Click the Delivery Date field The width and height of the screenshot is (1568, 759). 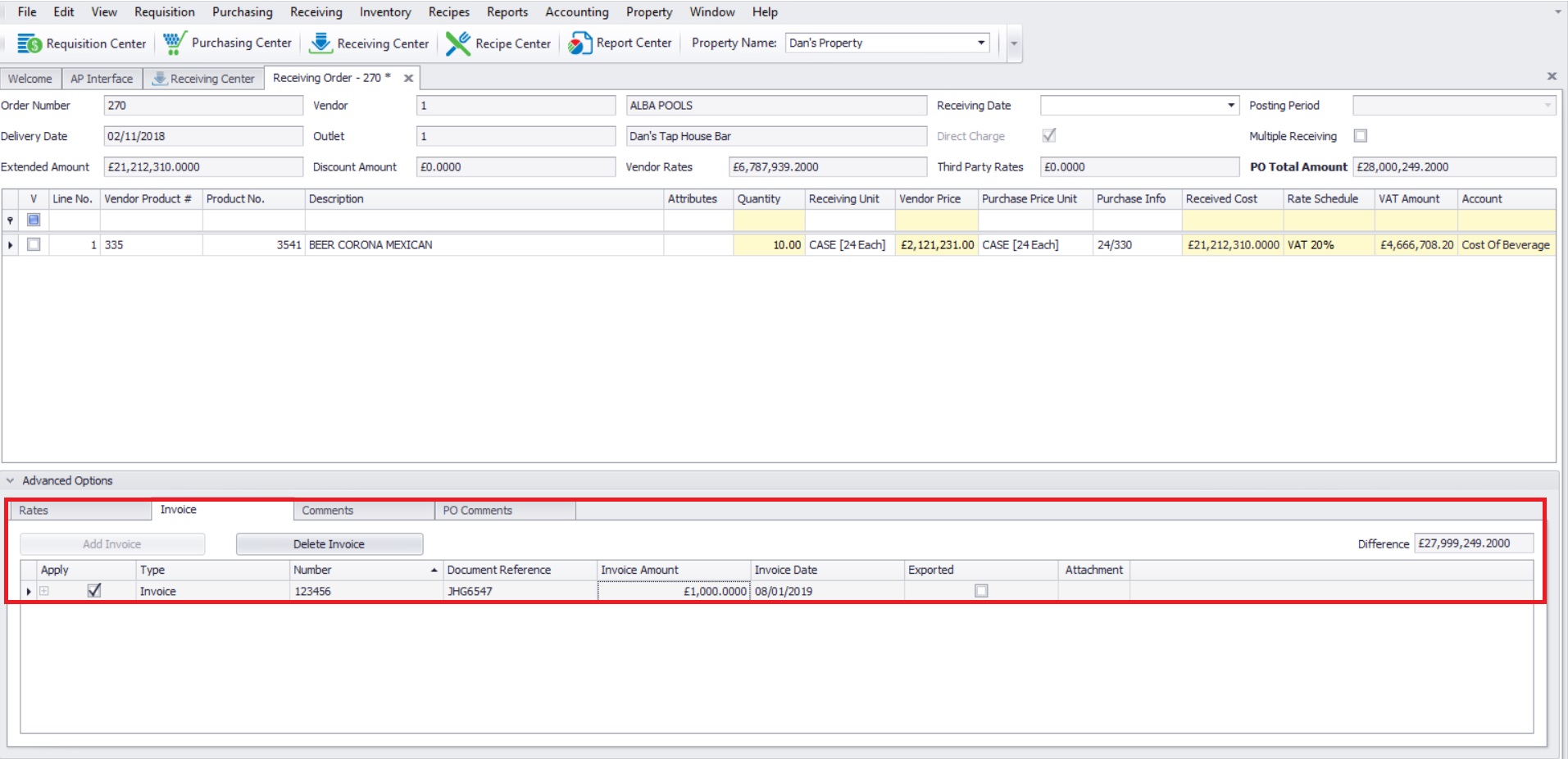pyautogui.click(x=203, y=136)
